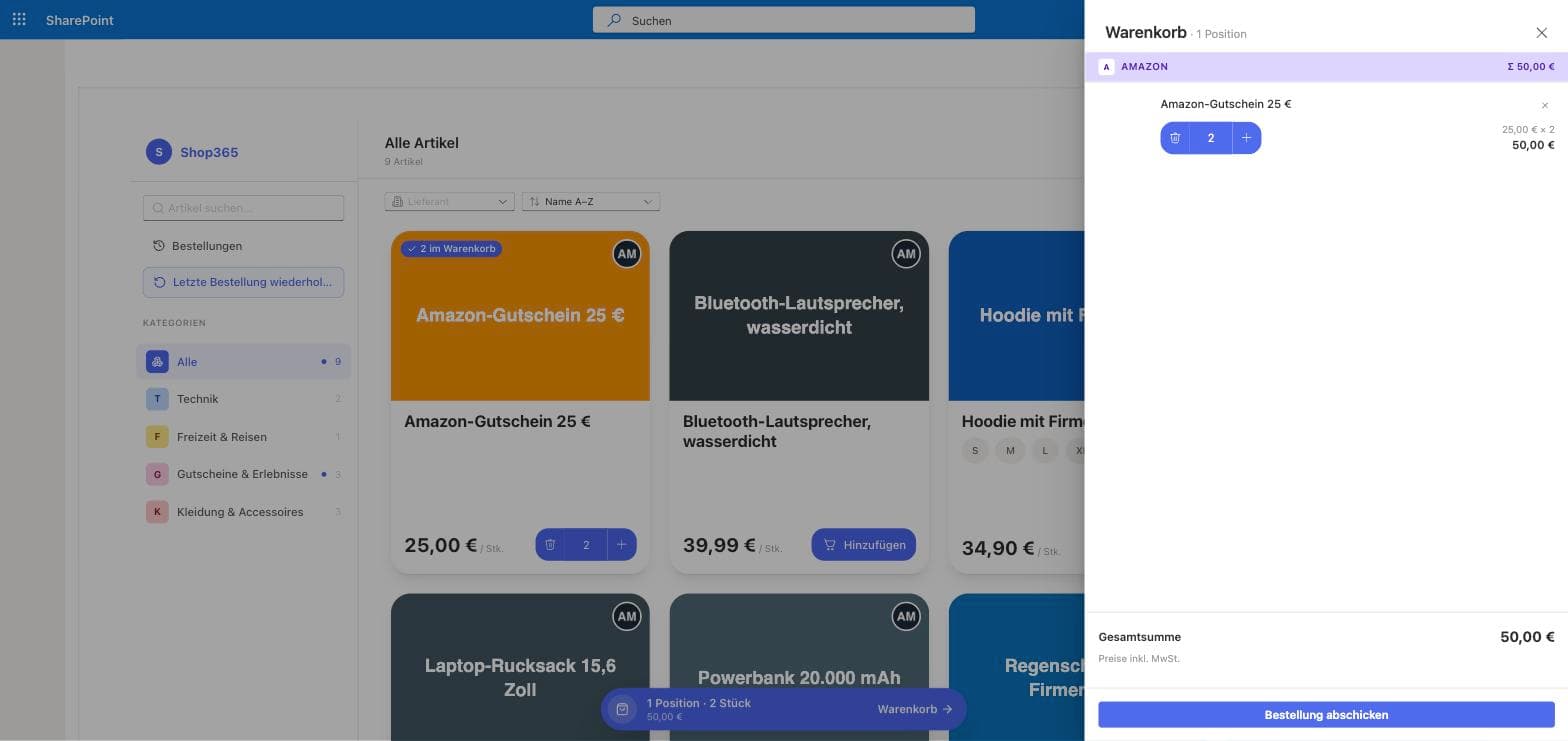Click the 'Amazon-Gutschein 25 €' cart item name
Image resolution: width=1568 pixels, height=741 pixels.
click(x=1226, y=104)
